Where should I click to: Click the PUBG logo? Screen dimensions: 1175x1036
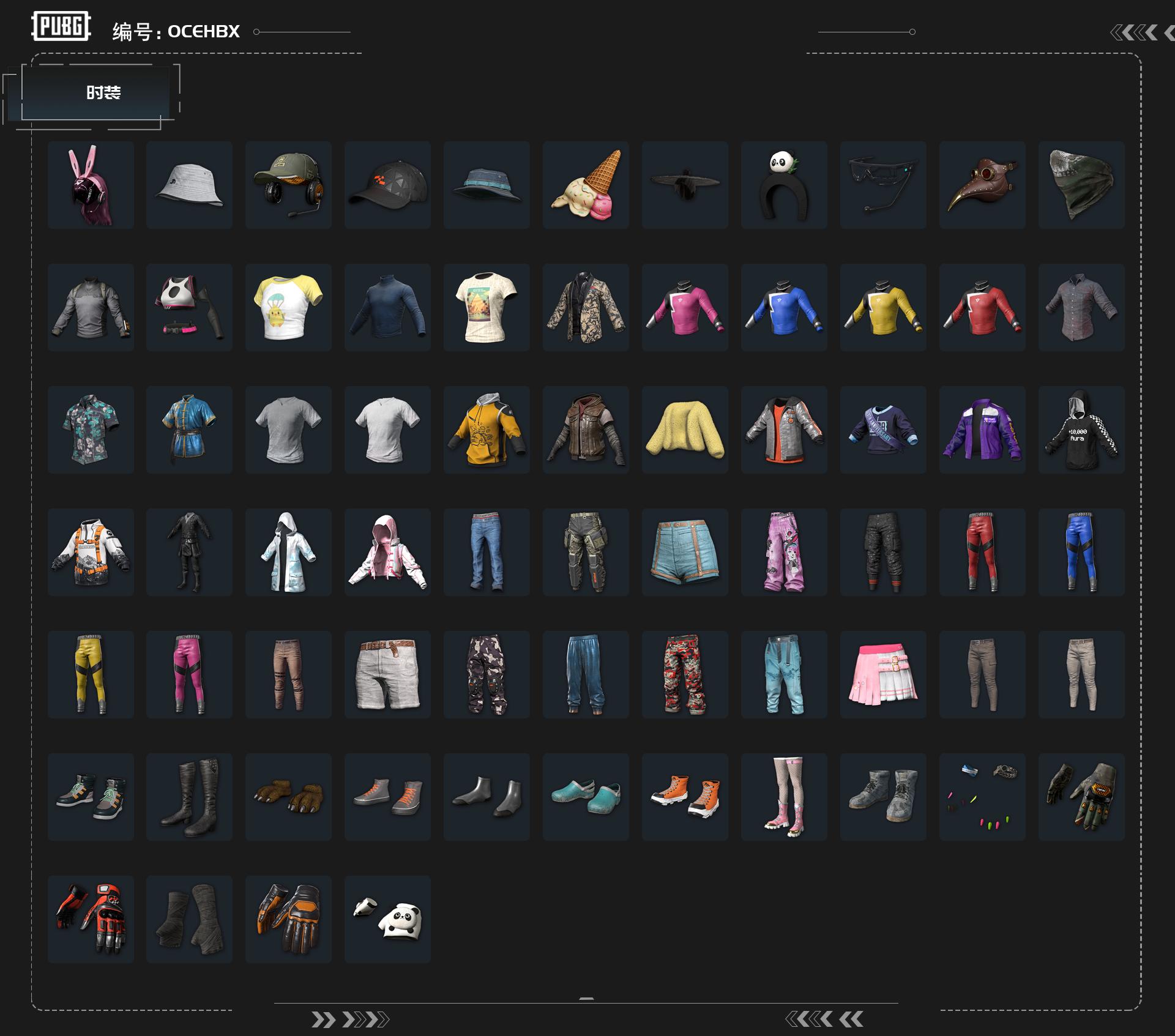[61, 26]
